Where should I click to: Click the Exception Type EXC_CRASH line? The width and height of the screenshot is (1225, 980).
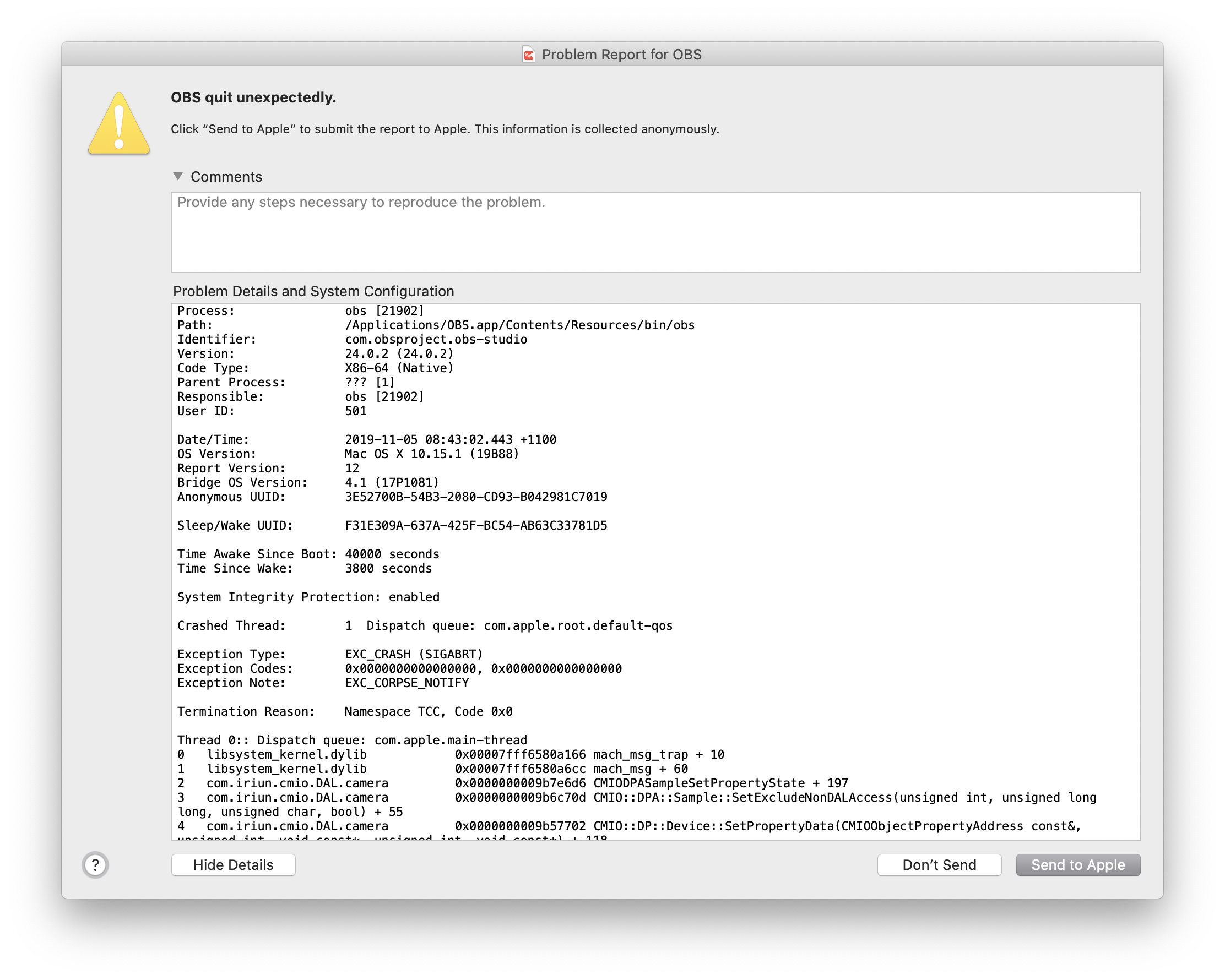(329, 654)
